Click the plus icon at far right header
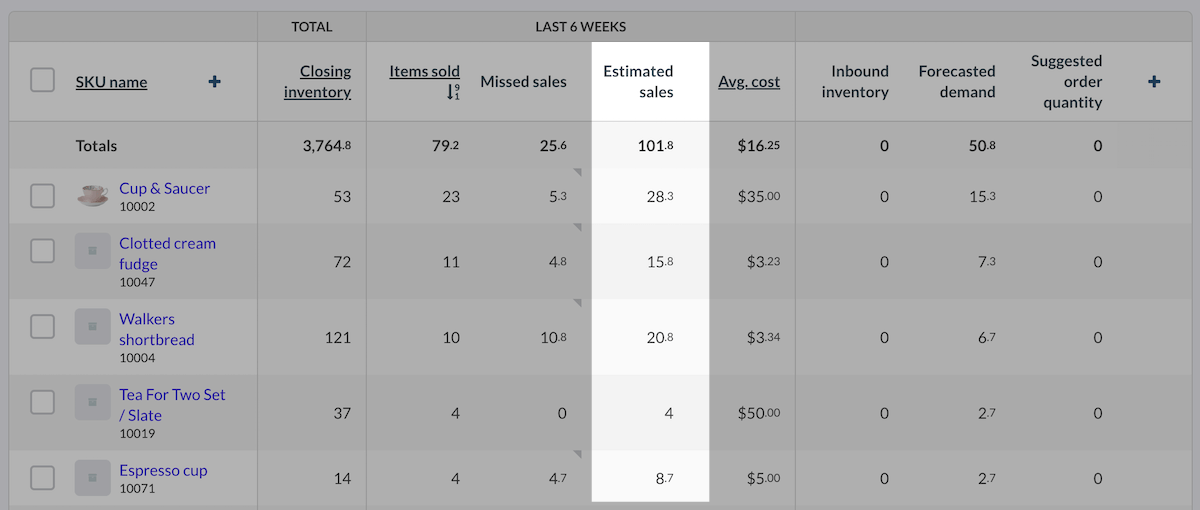 (x=1154, y=82)
